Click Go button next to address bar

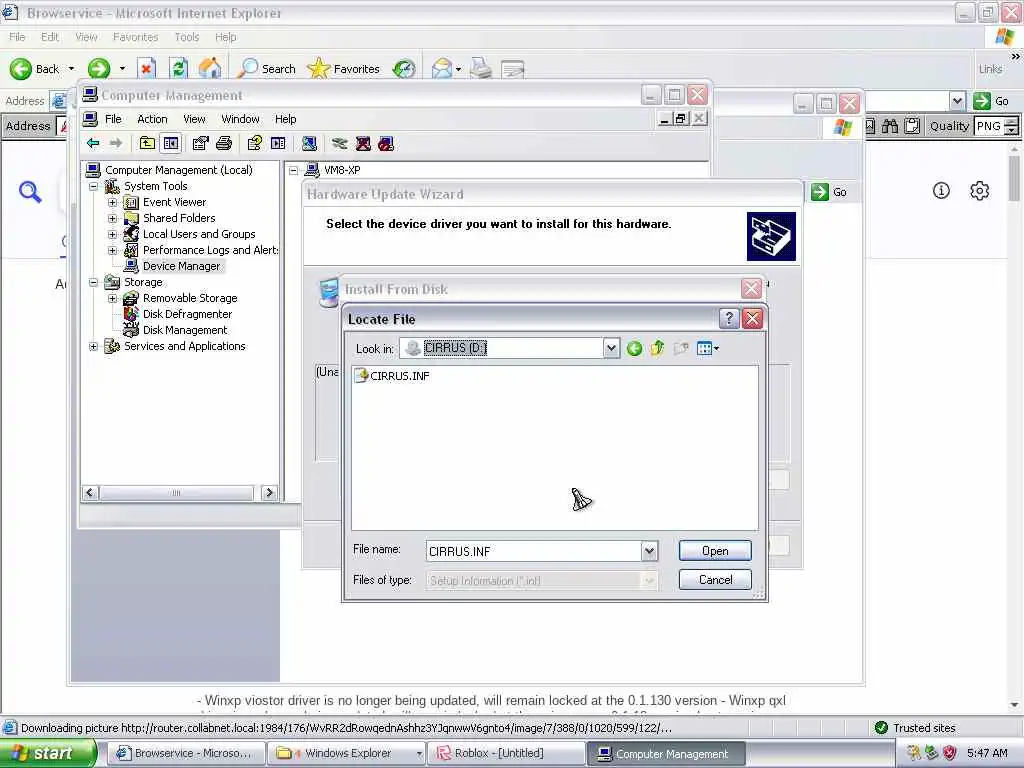click(x=991, y=101)
